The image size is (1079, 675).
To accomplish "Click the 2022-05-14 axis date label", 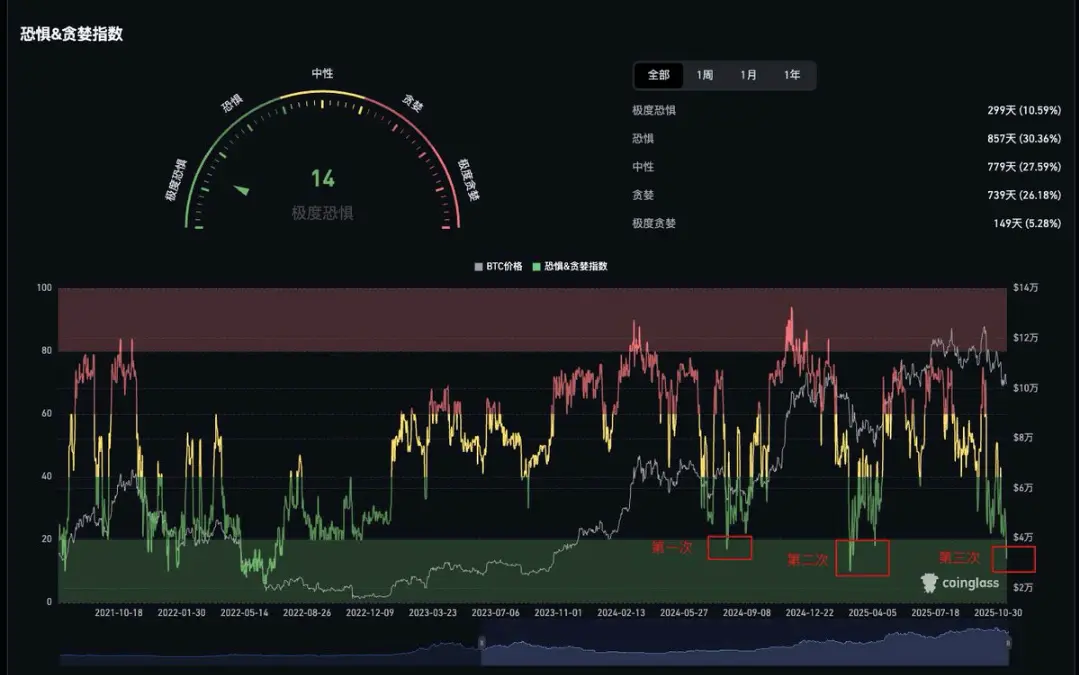I will [x=244, y=612].
